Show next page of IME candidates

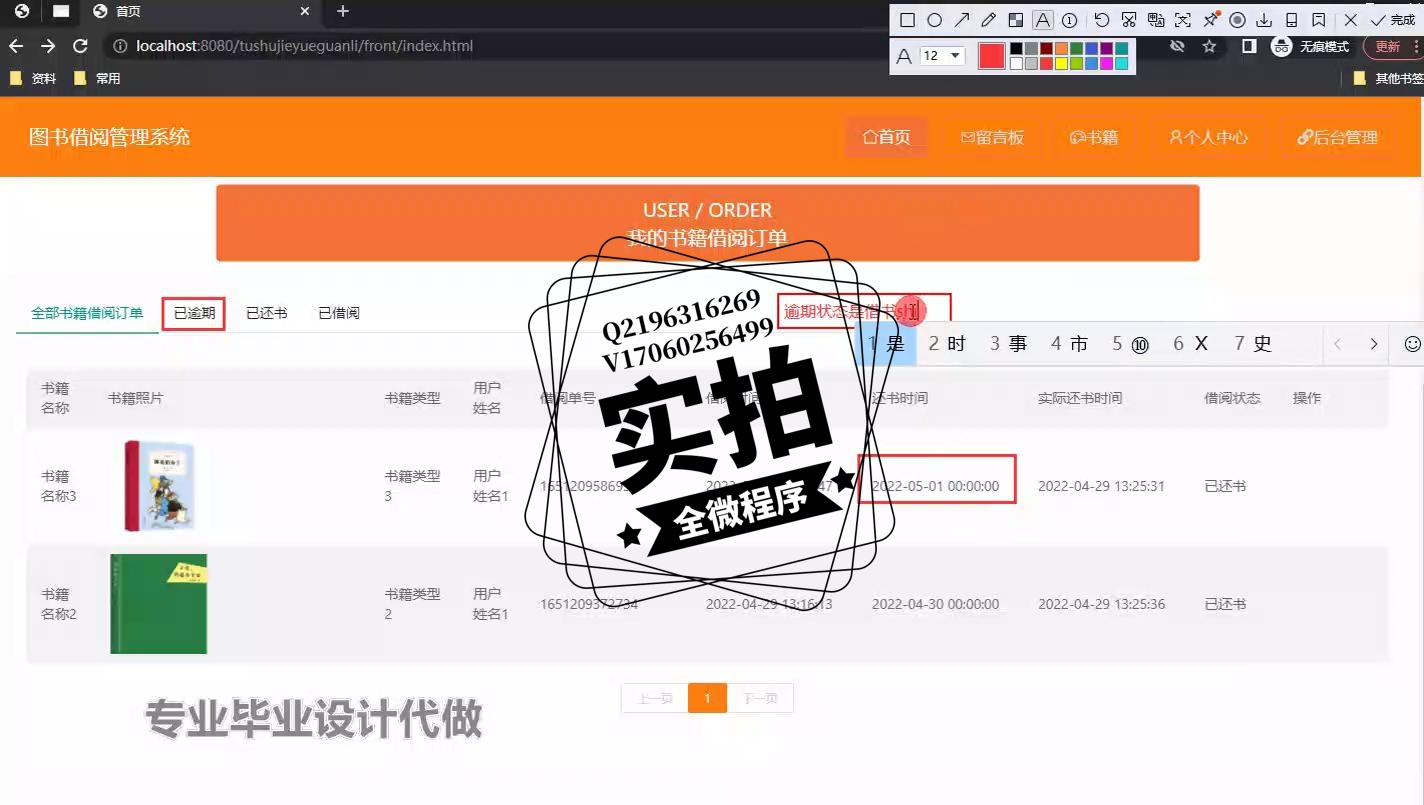click(x=1374, y=344)
